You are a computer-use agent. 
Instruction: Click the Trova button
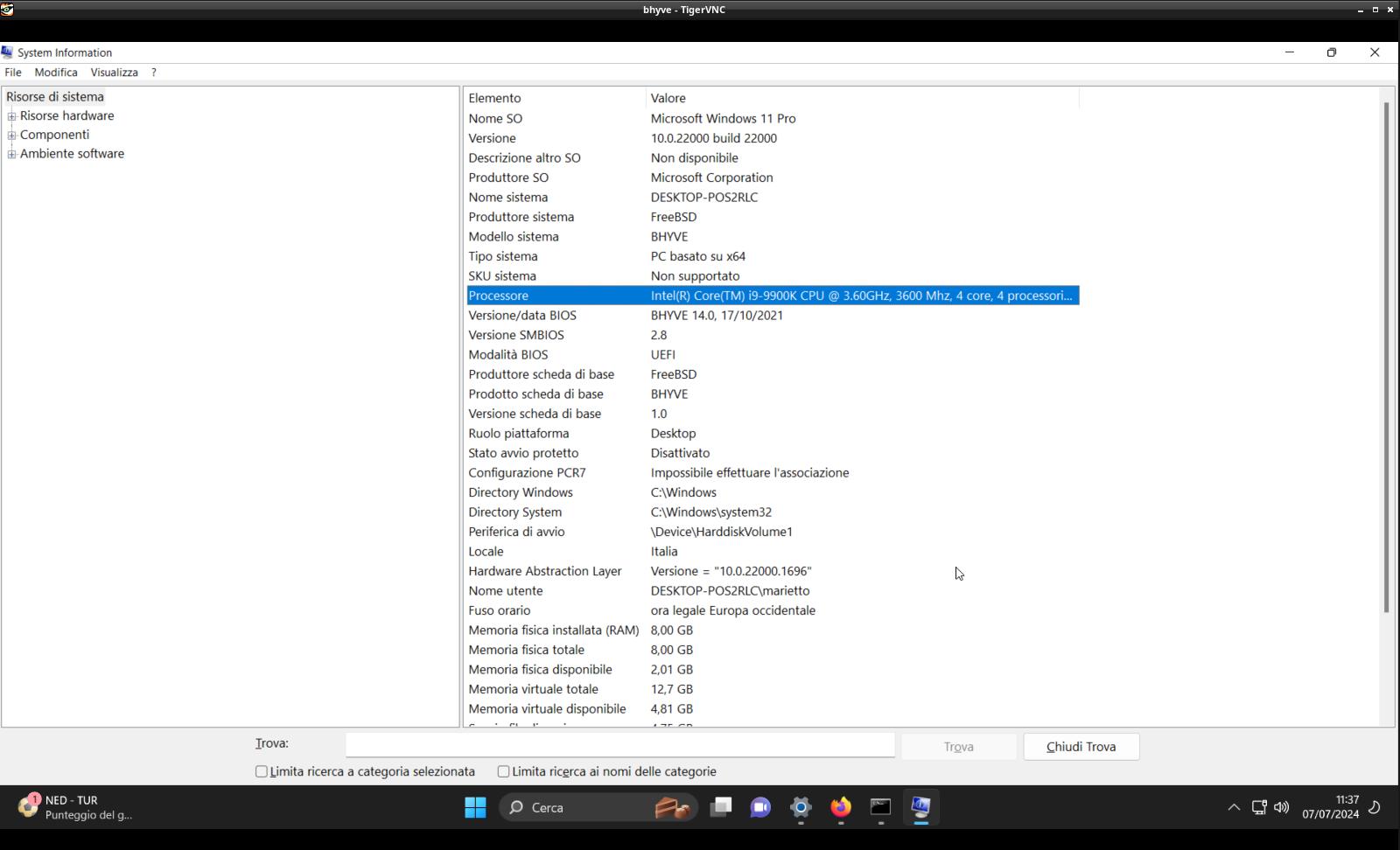pyautogui.click(x=959, y=747)
